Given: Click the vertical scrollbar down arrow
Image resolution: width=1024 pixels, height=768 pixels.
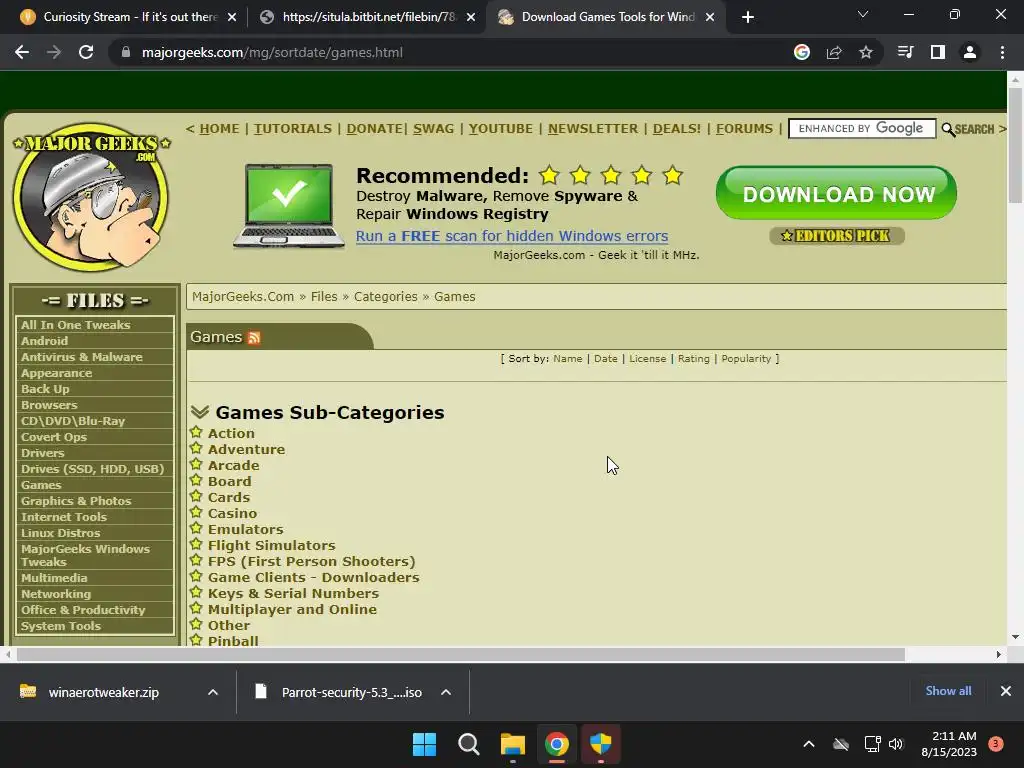Looking at the screenshot, I should click(1015, 637).
